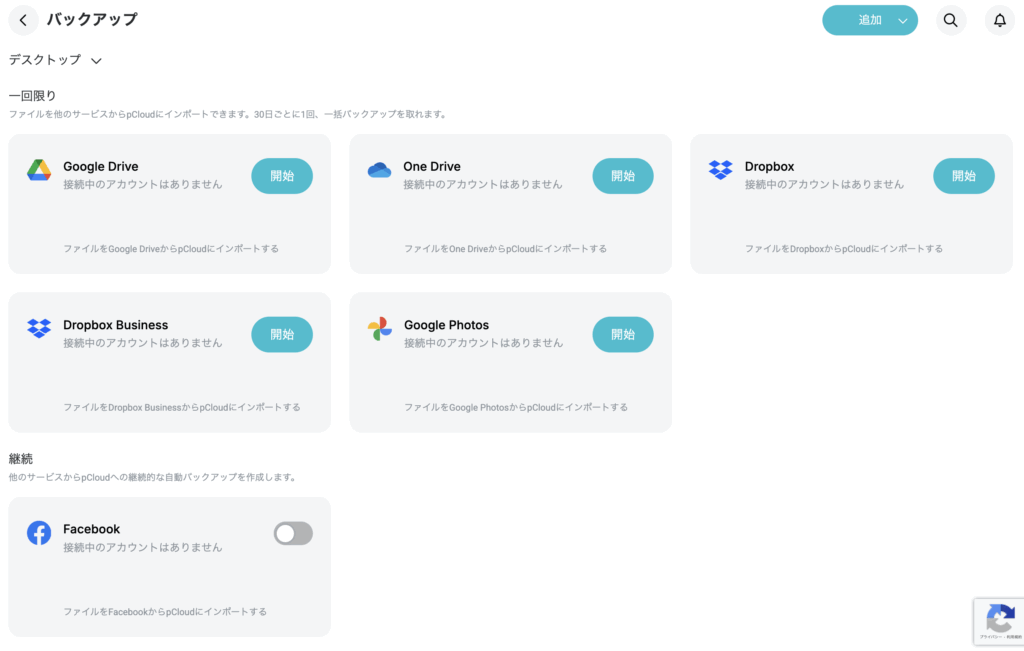Click the One Drive cloud icon
1024x651 pixels.
coord(379,170)
